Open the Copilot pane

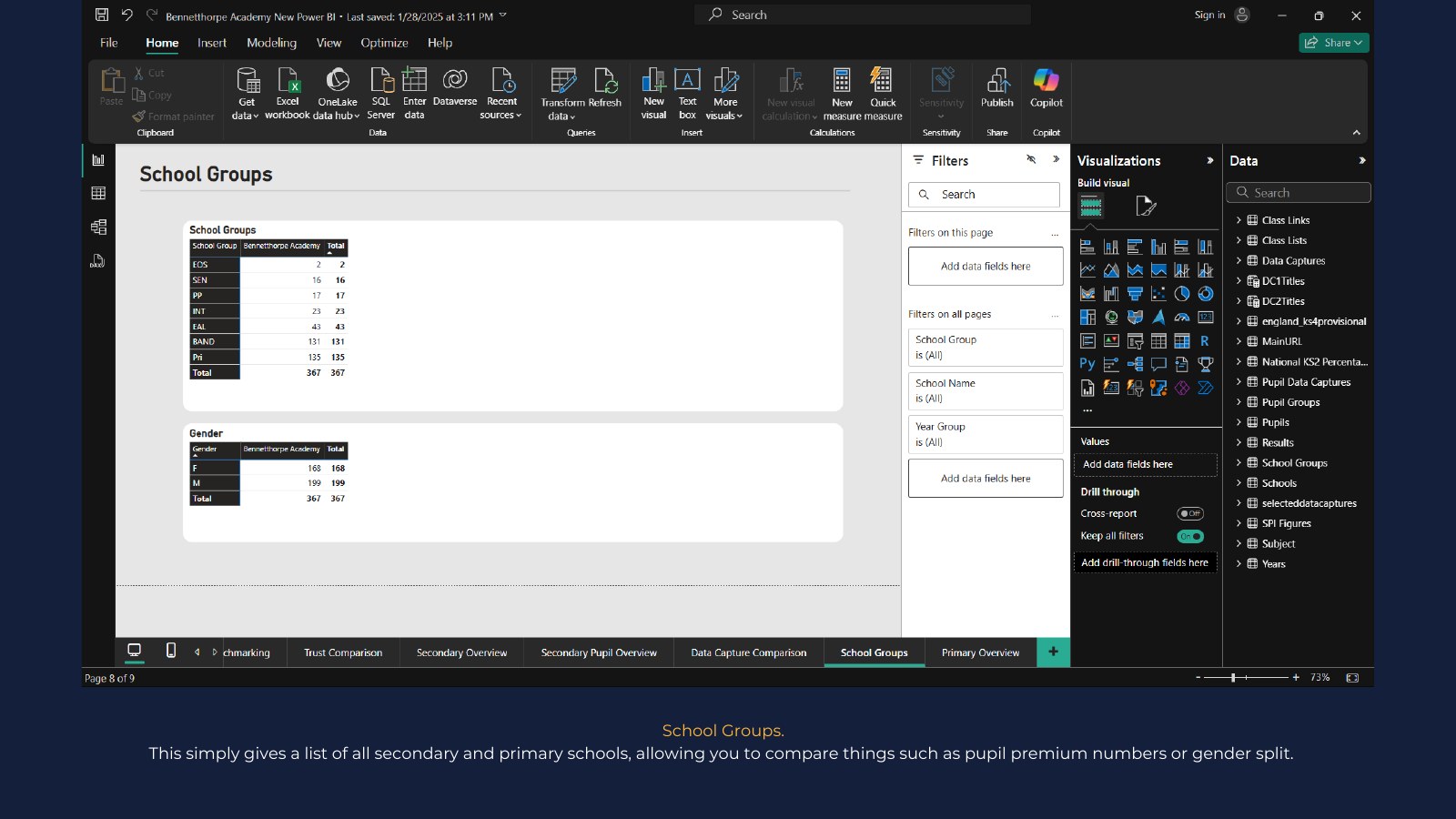(x=1046, y=88)
